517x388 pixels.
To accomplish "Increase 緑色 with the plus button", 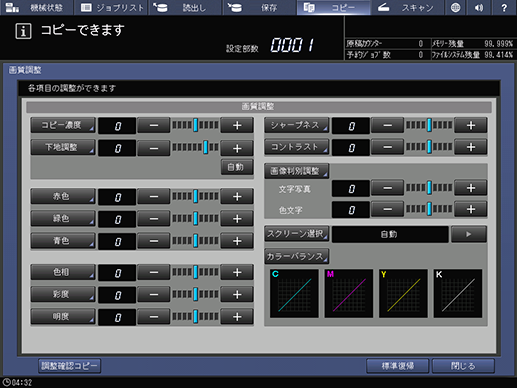I will (237, 219).
